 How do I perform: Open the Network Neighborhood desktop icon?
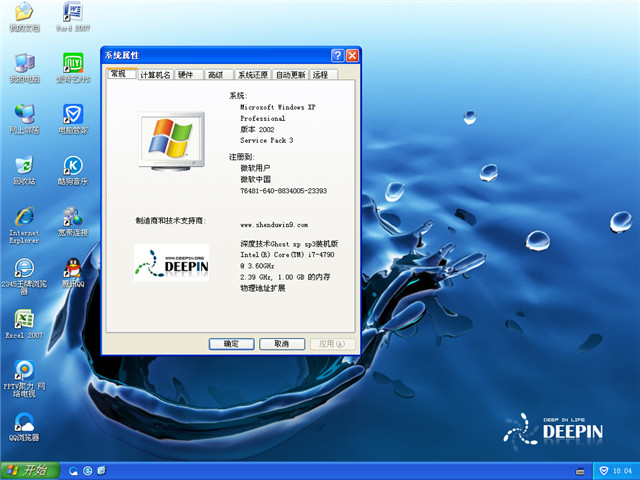click(x=24, y=119)
